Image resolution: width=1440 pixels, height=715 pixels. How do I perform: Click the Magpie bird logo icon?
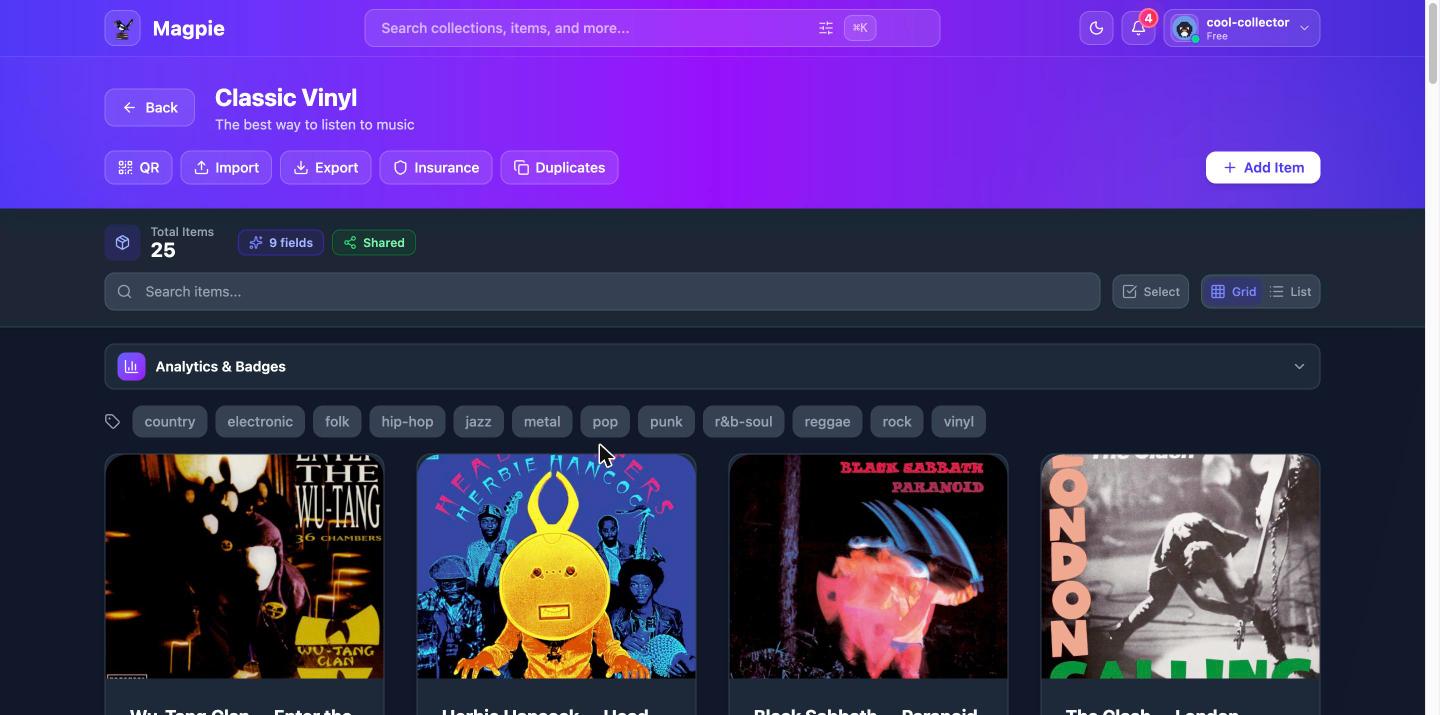click(x=123, y=28)
